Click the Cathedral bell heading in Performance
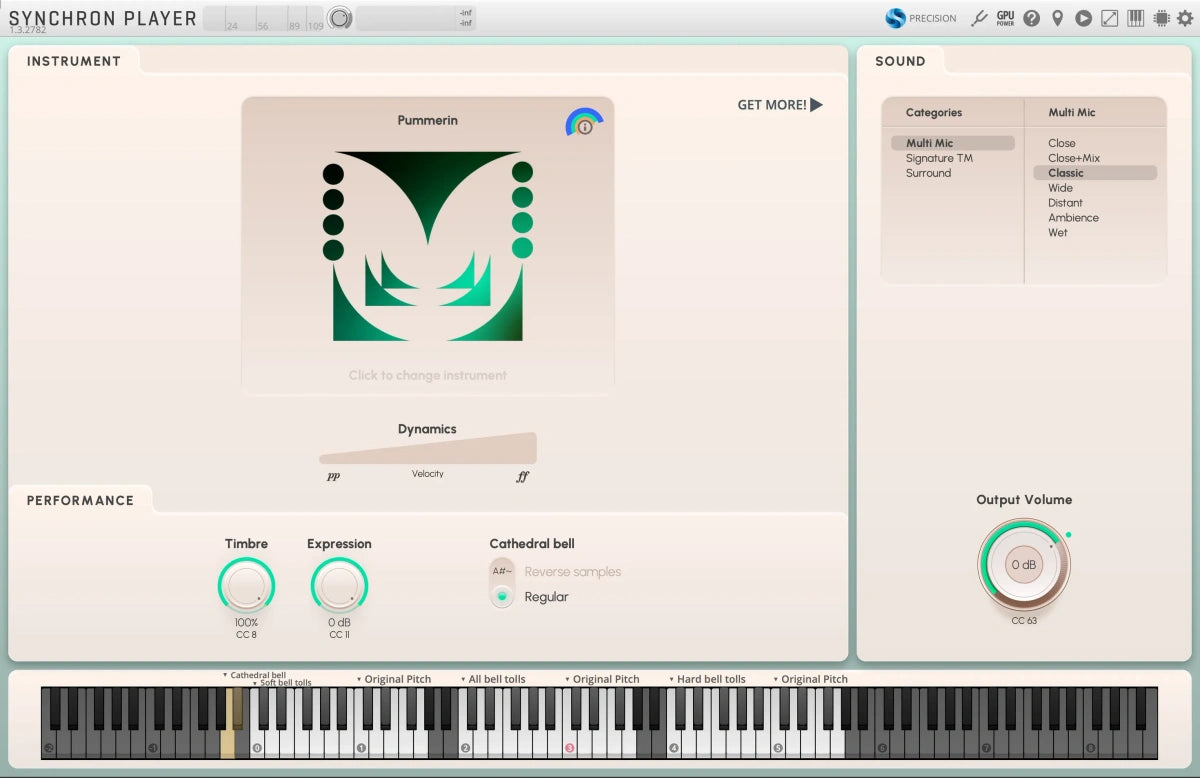 tap(532, 544)
